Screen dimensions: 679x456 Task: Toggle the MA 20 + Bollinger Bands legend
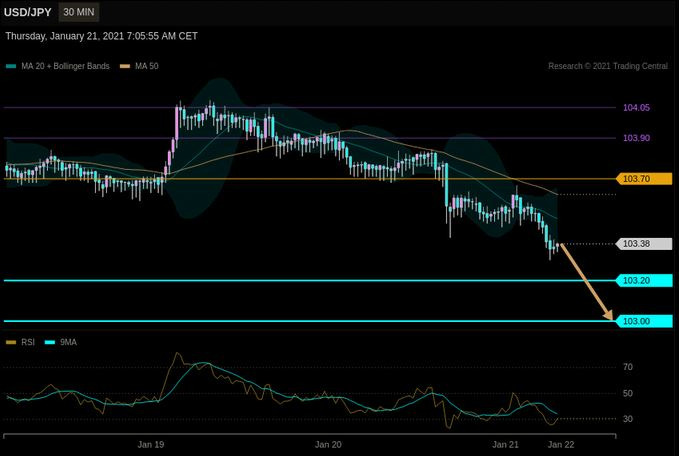(58, 66)
